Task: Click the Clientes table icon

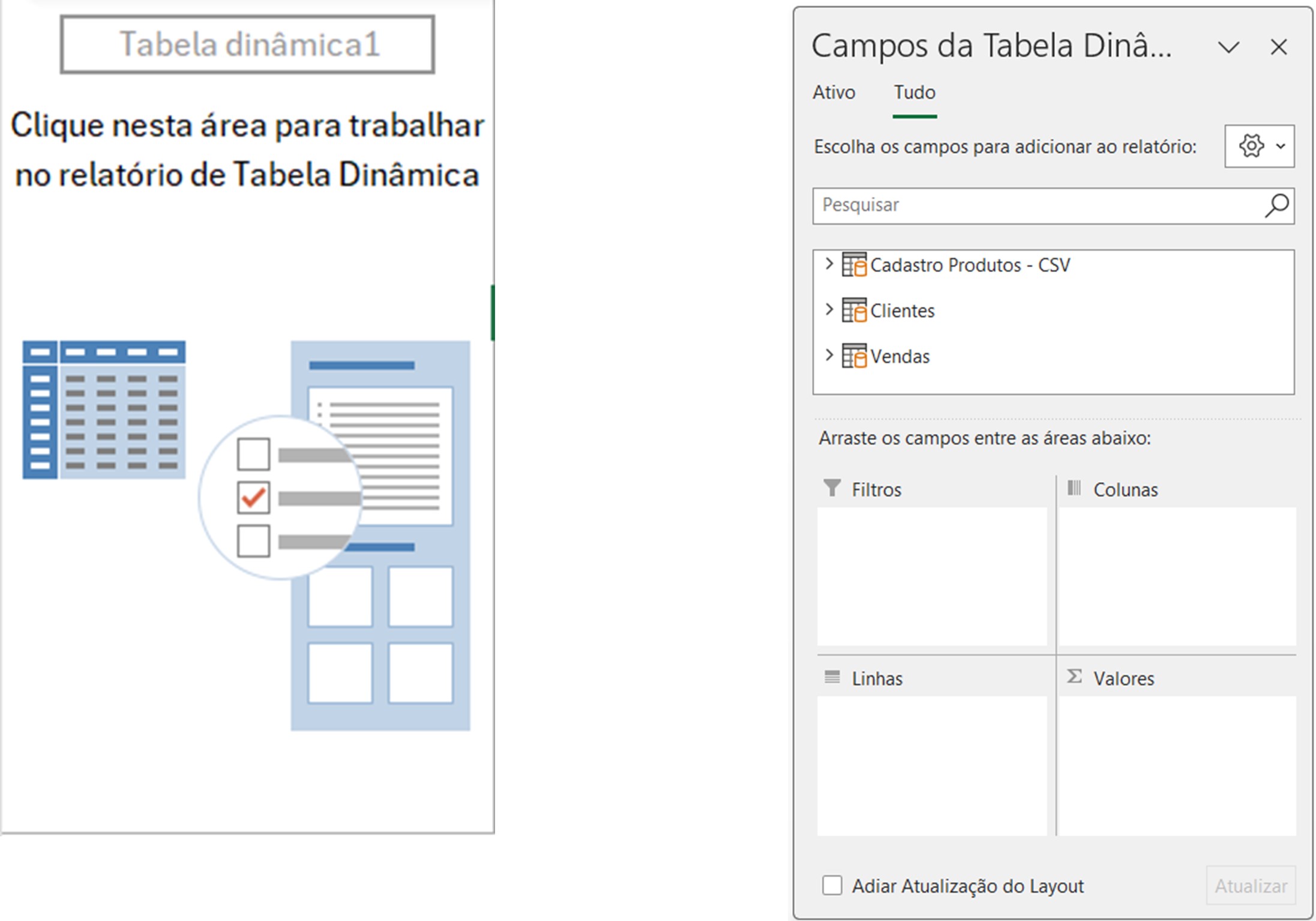Action: [853, 310]
